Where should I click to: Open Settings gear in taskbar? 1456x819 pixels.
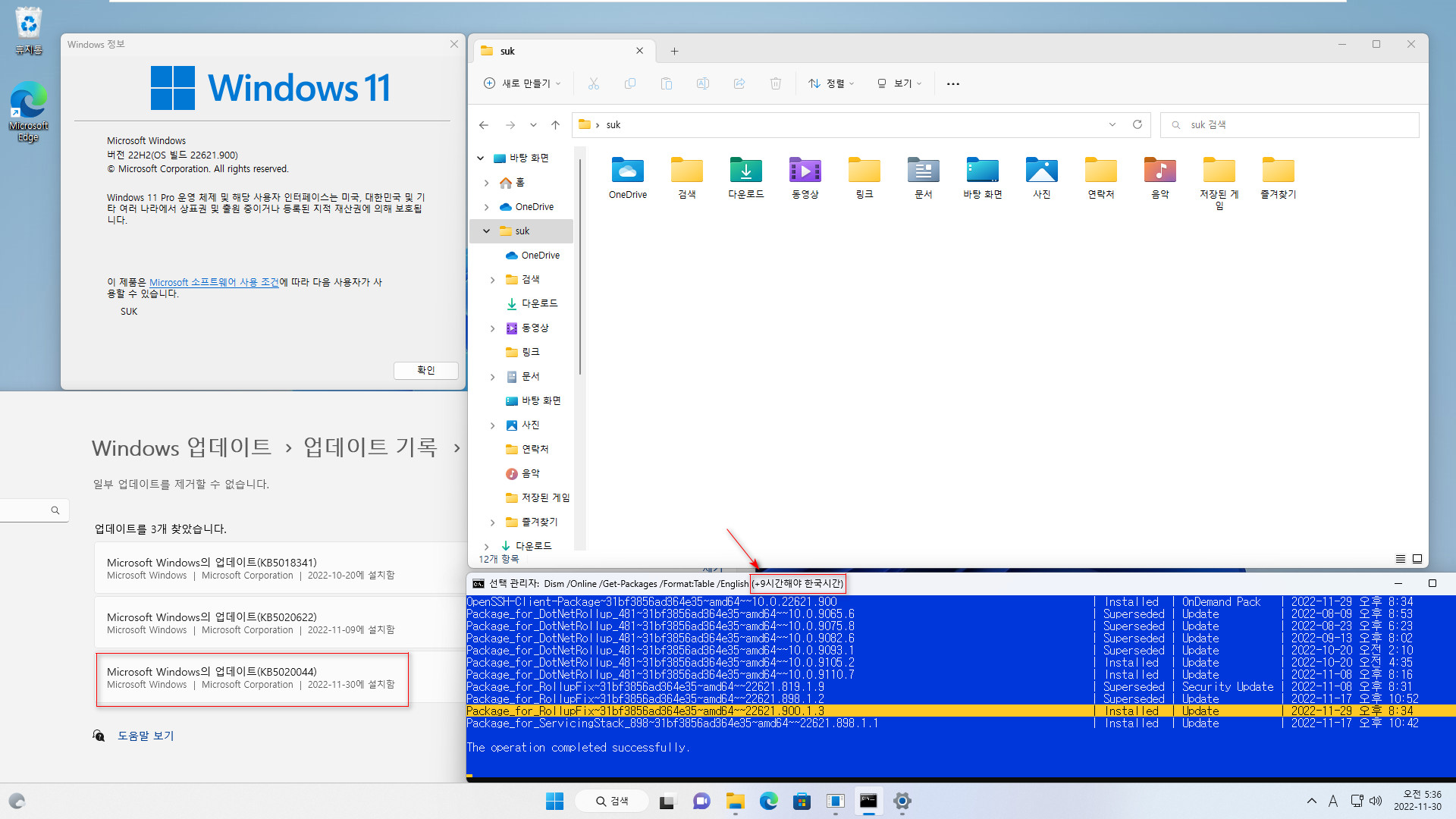902,801
